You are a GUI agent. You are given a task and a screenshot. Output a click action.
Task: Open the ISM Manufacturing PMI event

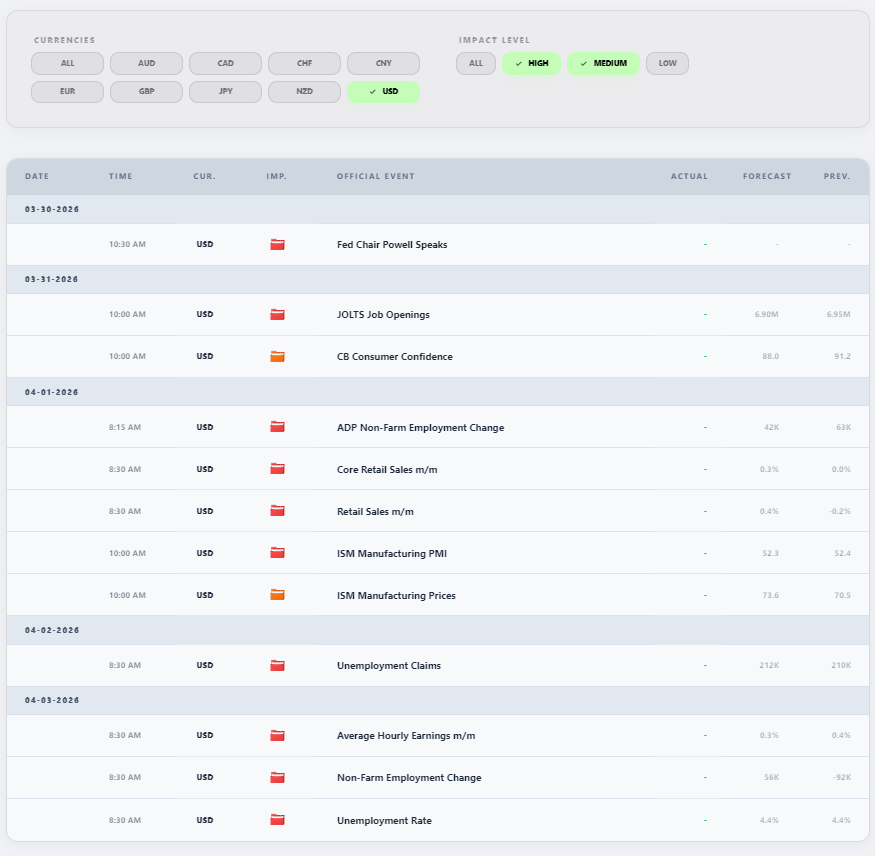point(392,554)
